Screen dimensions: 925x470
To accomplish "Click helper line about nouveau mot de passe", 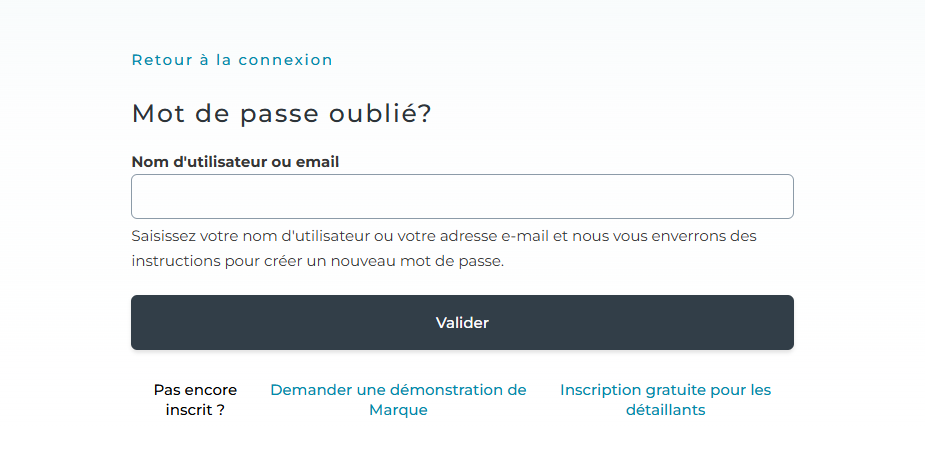I will tap(318, 262).
